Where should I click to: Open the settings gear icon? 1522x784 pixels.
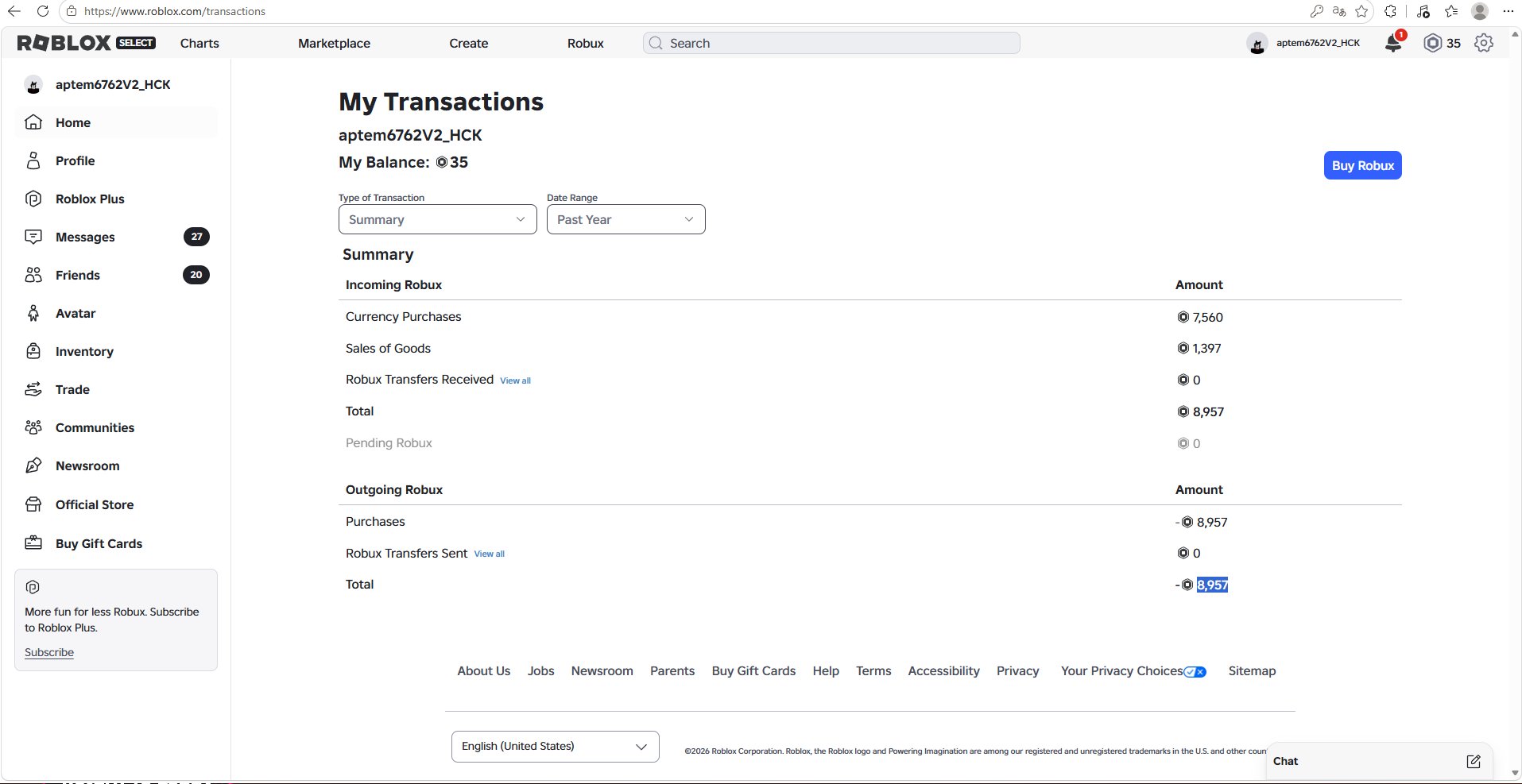(1484, 43)
